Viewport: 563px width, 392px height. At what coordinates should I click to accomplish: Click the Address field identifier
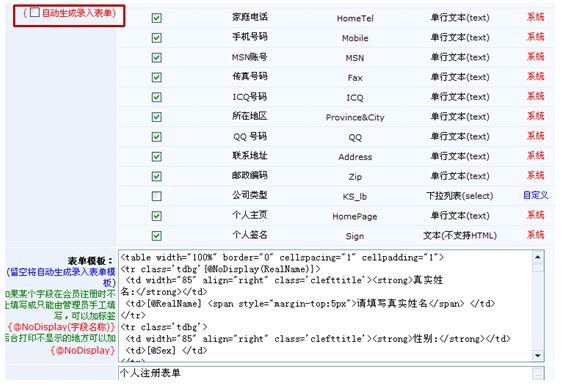(355, 157)
